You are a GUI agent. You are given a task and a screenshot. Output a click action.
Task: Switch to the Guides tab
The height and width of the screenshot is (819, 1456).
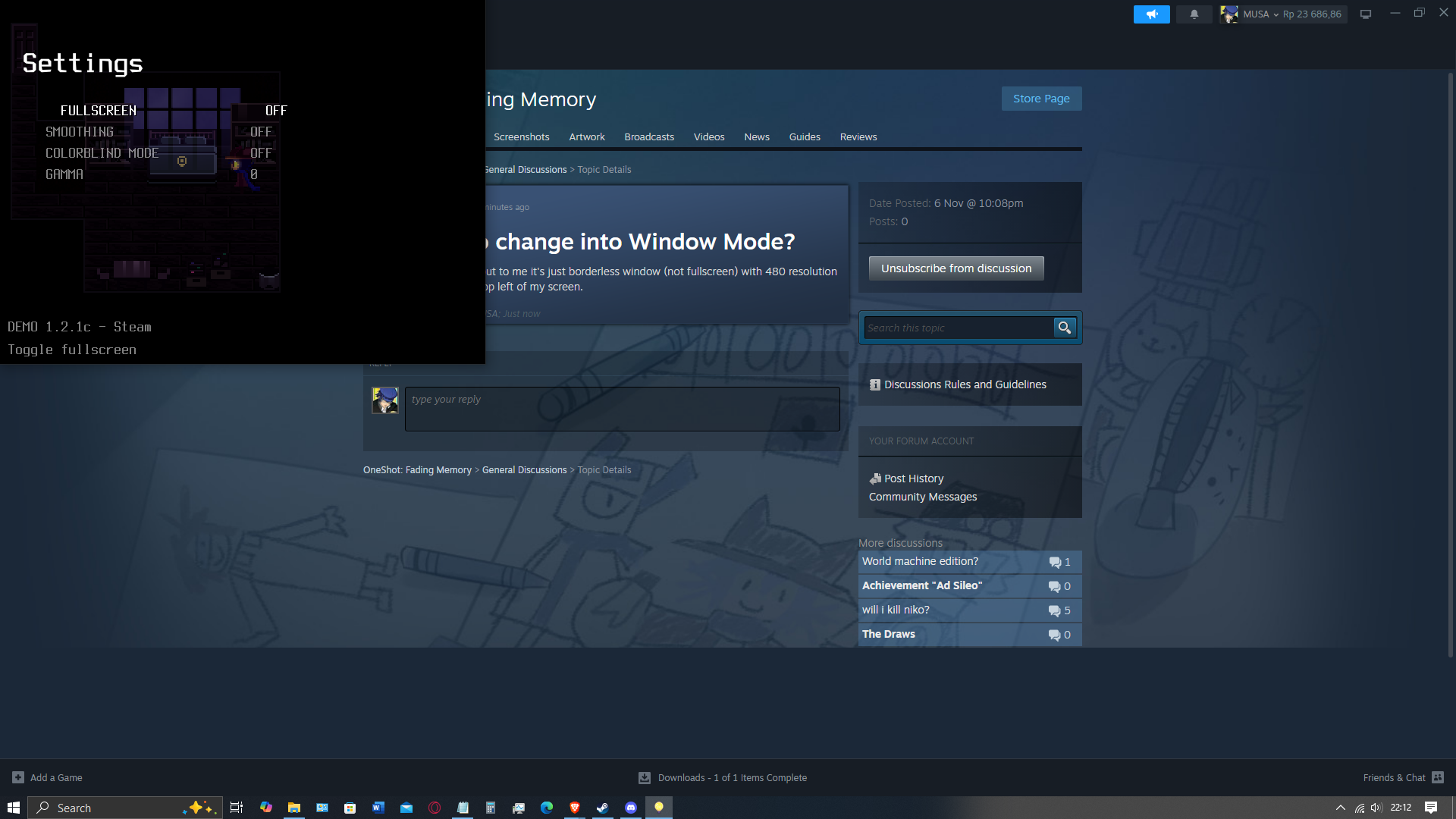pos(805,136)
